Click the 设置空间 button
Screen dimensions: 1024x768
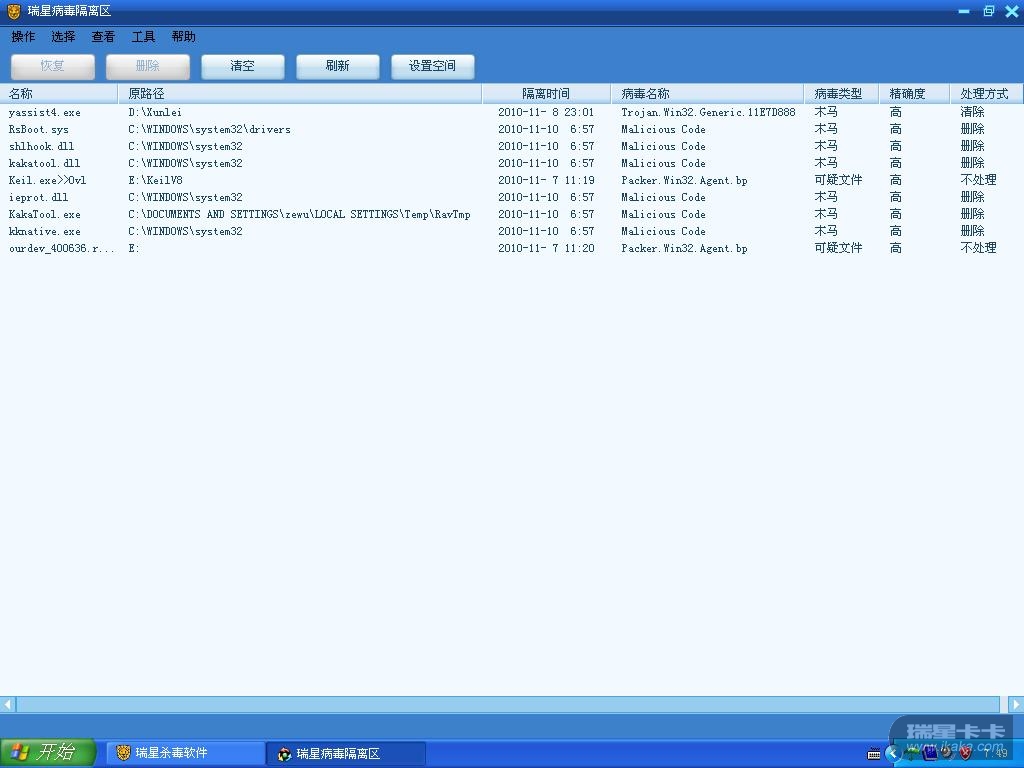[x=432, y=66]
